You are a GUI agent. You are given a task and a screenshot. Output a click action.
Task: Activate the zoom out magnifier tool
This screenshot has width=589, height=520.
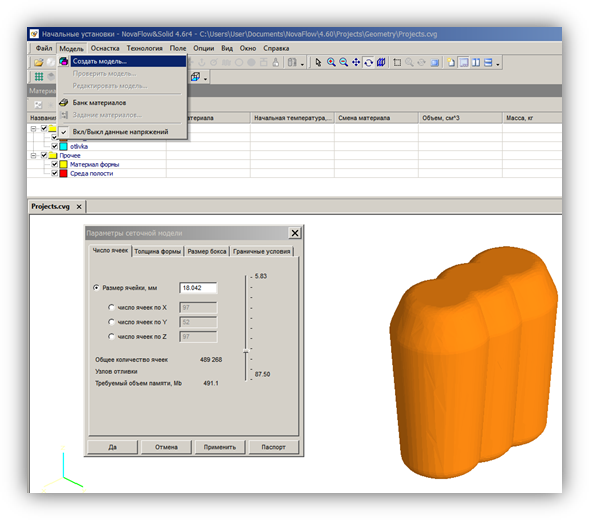[343, 62]
